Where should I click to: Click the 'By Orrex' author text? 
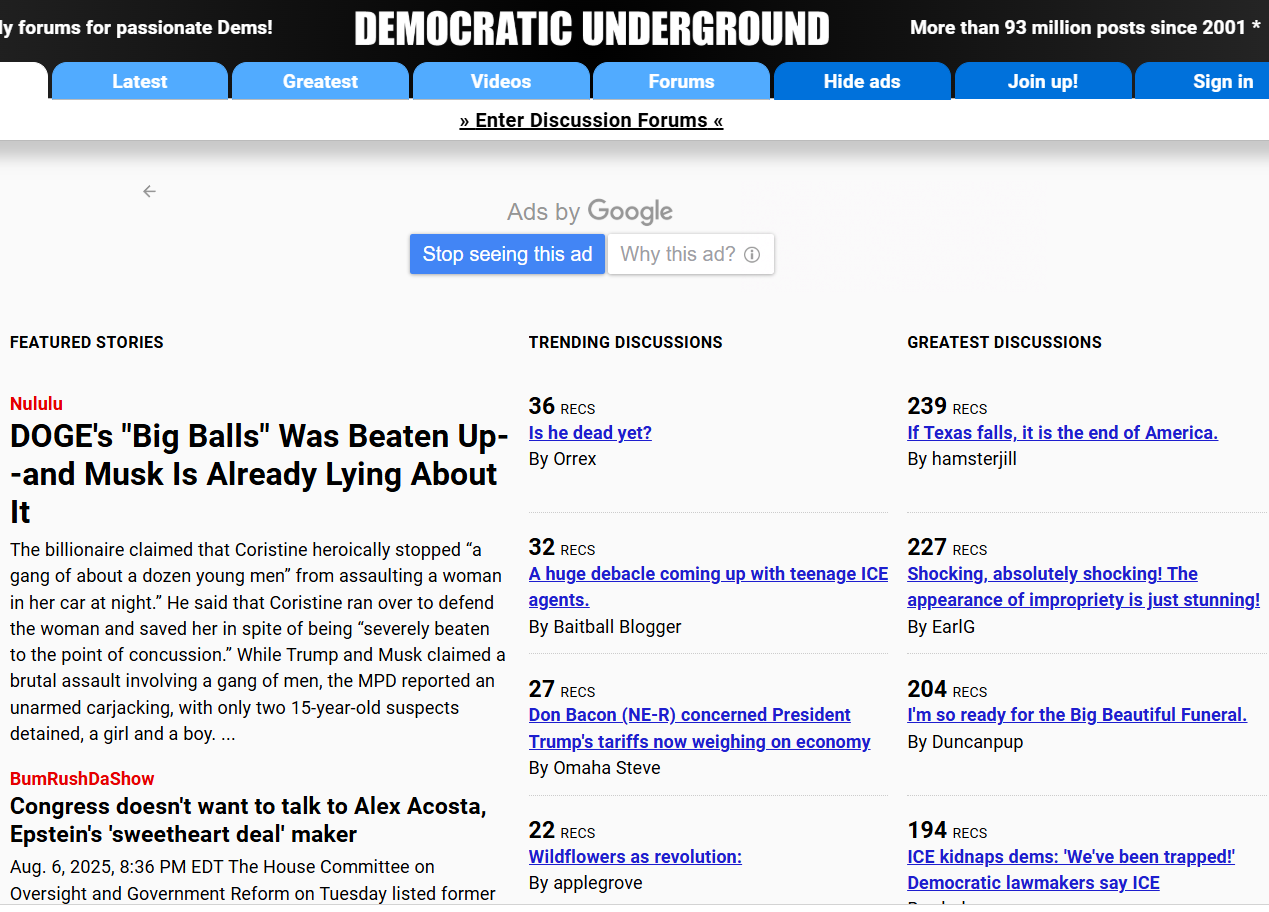pos(562,459)
